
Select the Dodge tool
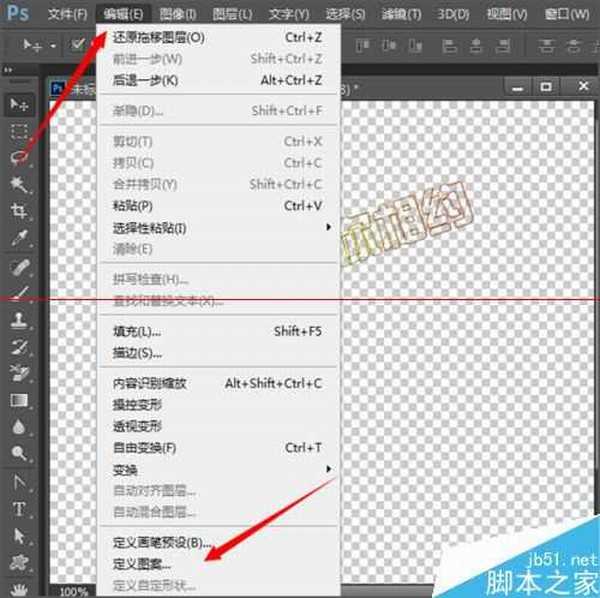[x=19, y=453]
